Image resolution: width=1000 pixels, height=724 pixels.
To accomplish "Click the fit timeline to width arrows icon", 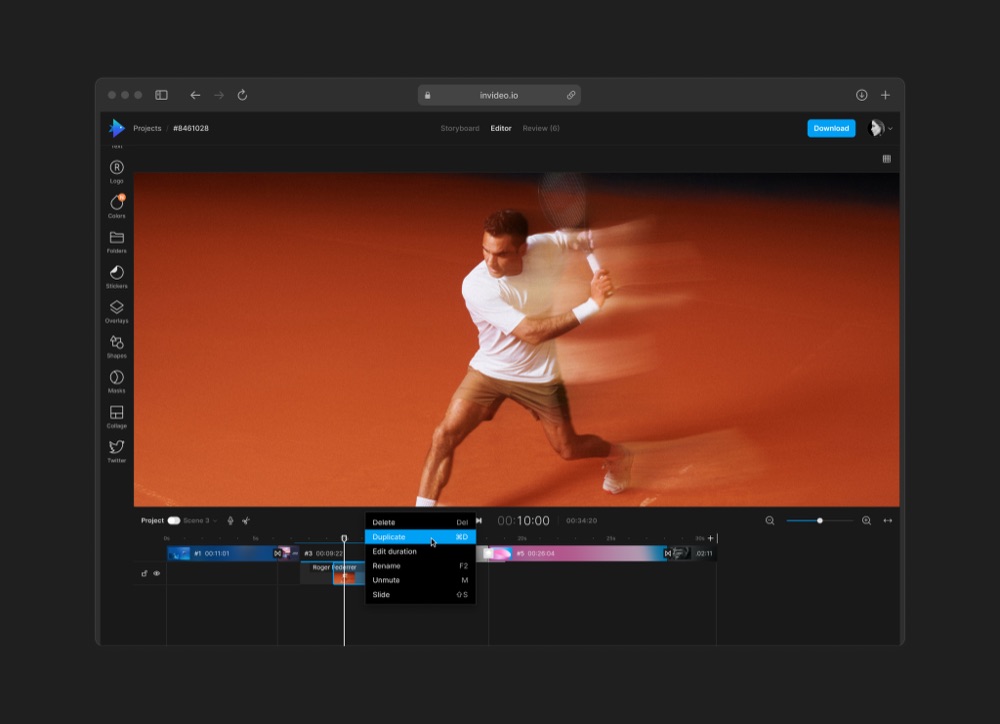I will pos(887,521).
